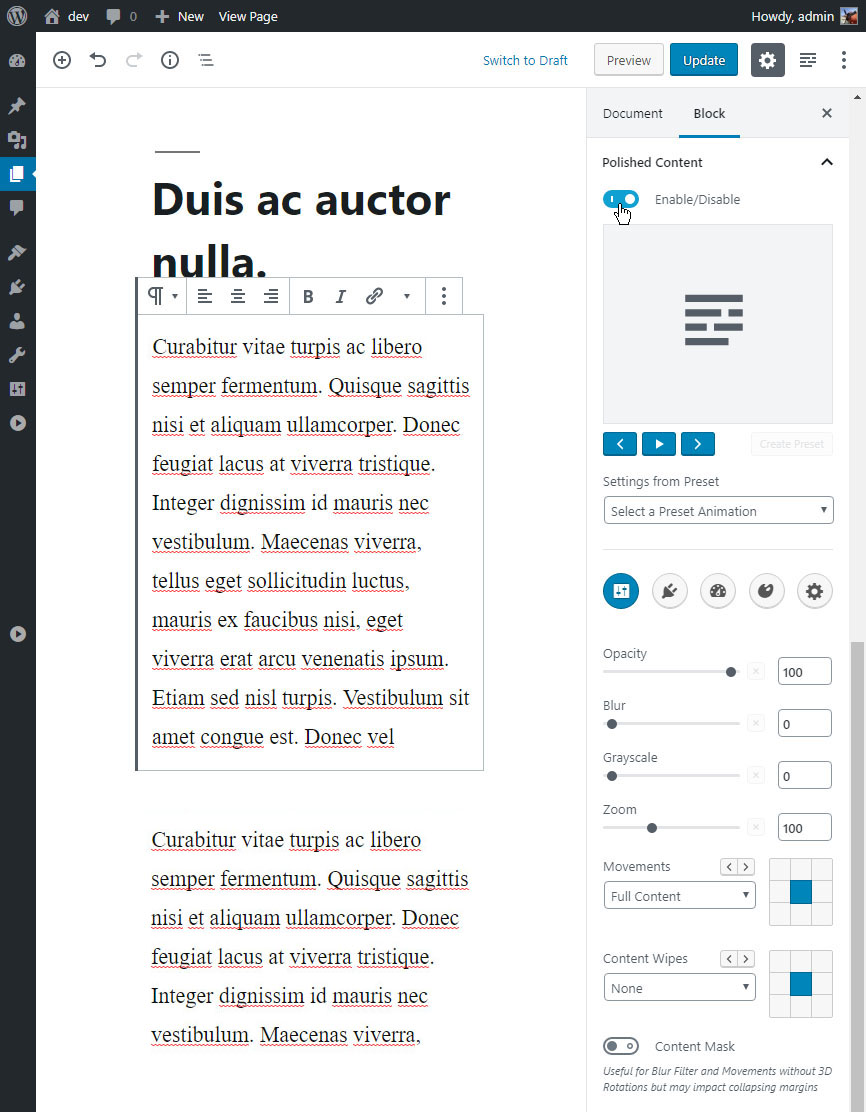Open the paragraph block type switcher
The height and width of the screenshot is (1112, 866).
pos(162,296)
